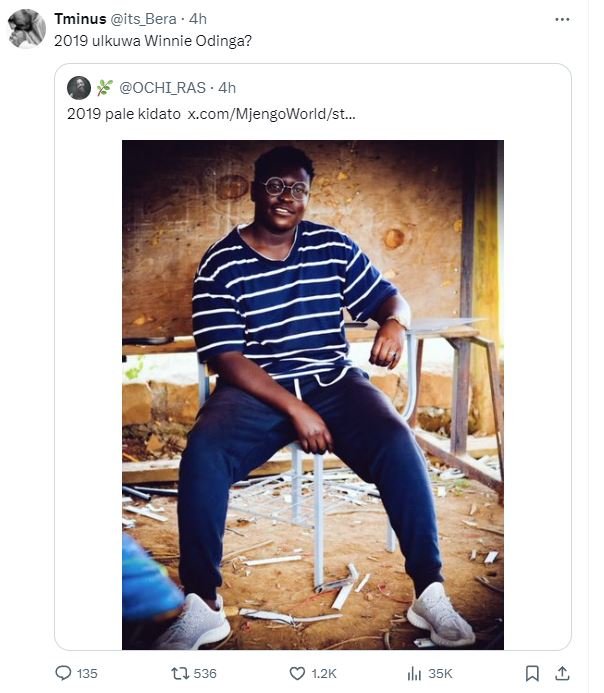Enlarge the quoted photo of seated man
This screenshot has width=604, height=693.
313,394
